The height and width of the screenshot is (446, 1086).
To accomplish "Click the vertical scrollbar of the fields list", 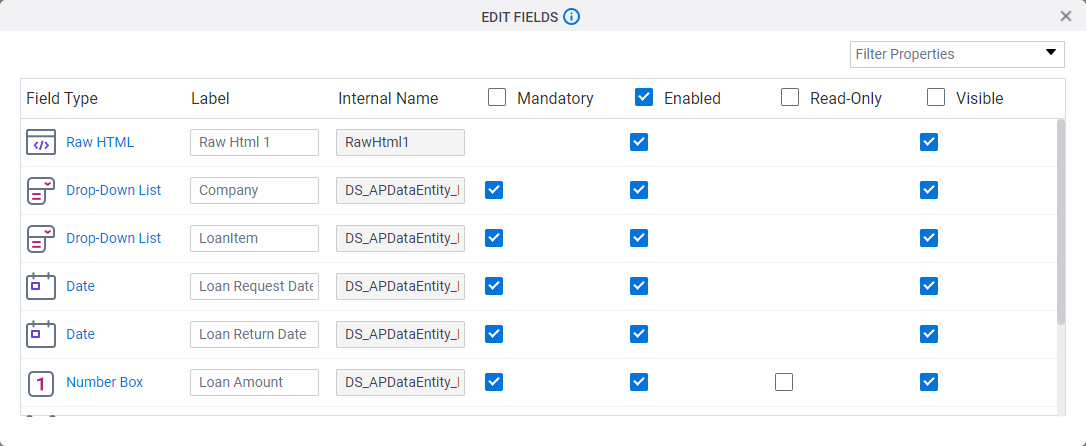I will pos(1061,222).
